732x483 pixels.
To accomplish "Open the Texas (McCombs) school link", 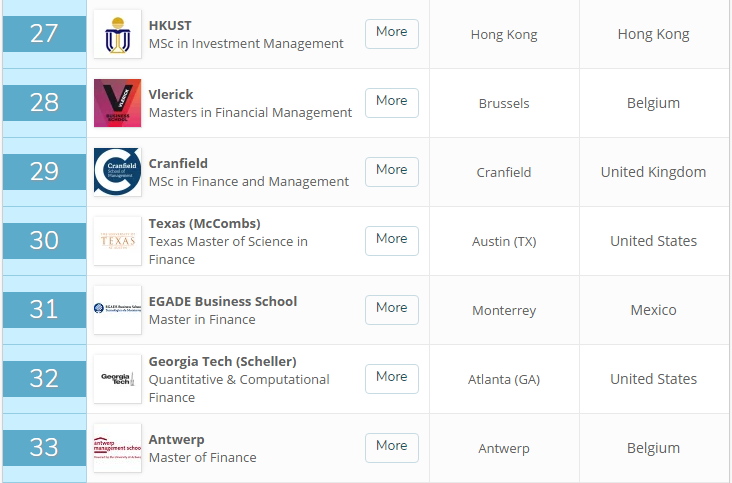I will (x=204, y=223).
